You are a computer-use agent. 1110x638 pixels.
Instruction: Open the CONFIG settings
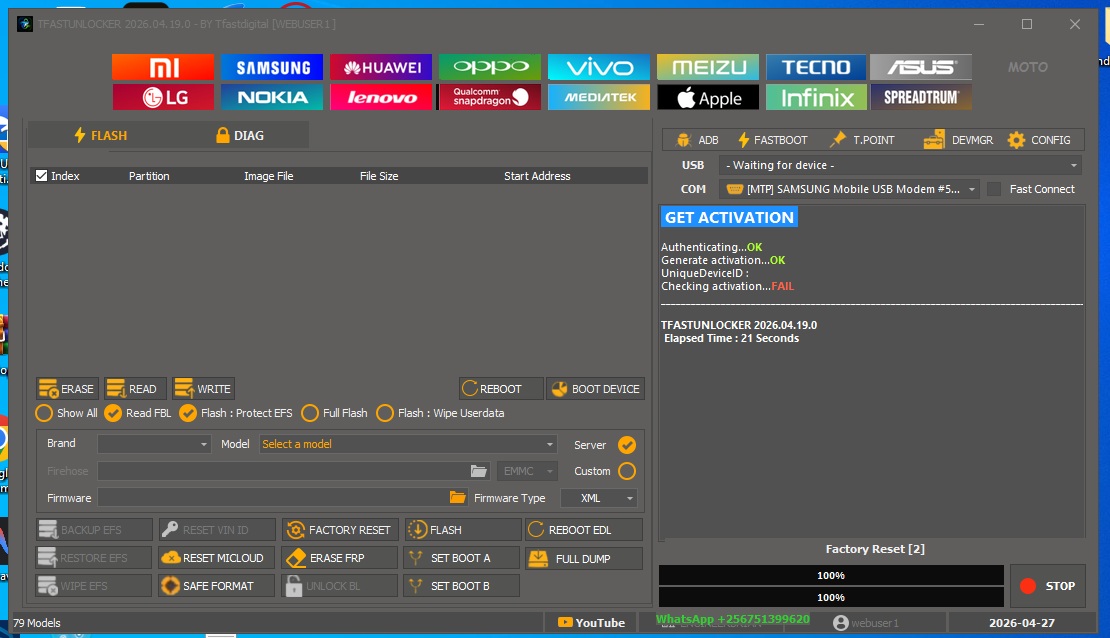click(x=1039, y=140)
